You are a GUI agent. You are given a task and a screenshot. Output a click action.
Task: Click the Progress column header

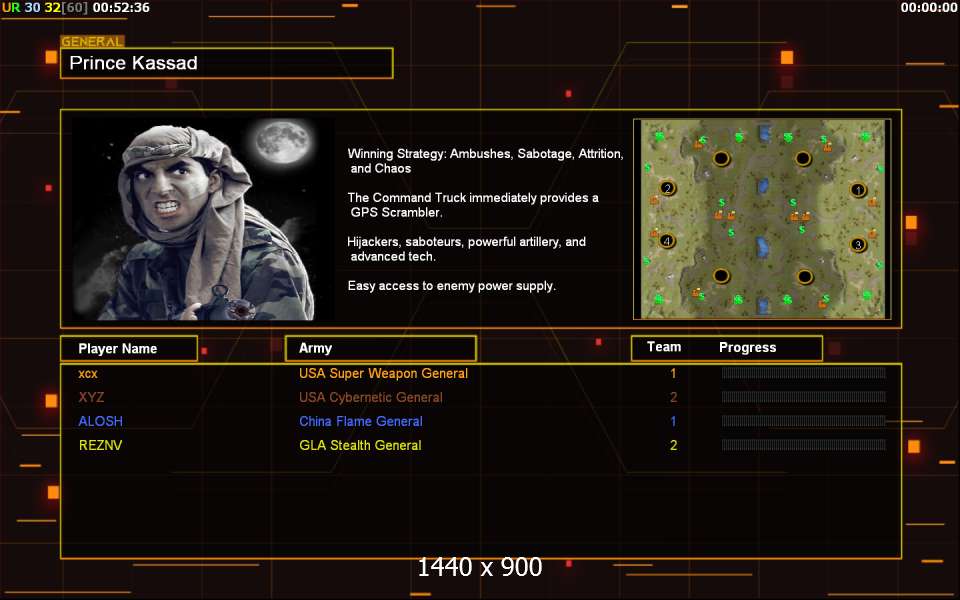(x=747, y=348)
